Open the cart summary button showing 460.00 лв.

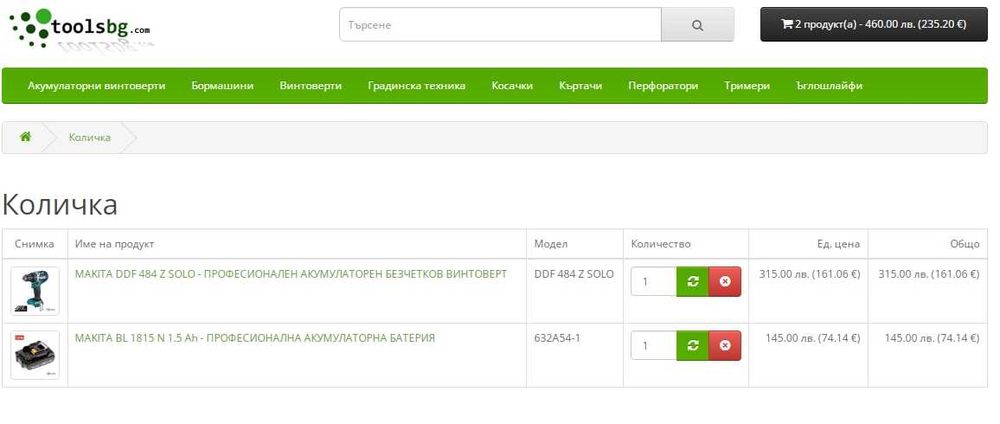coord(874,24)
